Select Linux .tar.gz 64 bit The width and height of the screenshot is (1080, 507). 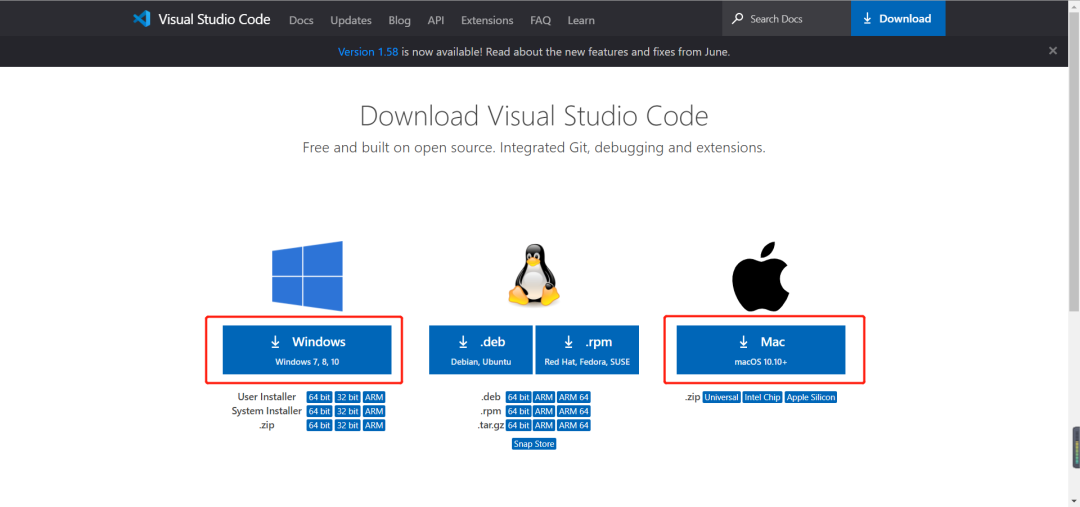(518, 426)
